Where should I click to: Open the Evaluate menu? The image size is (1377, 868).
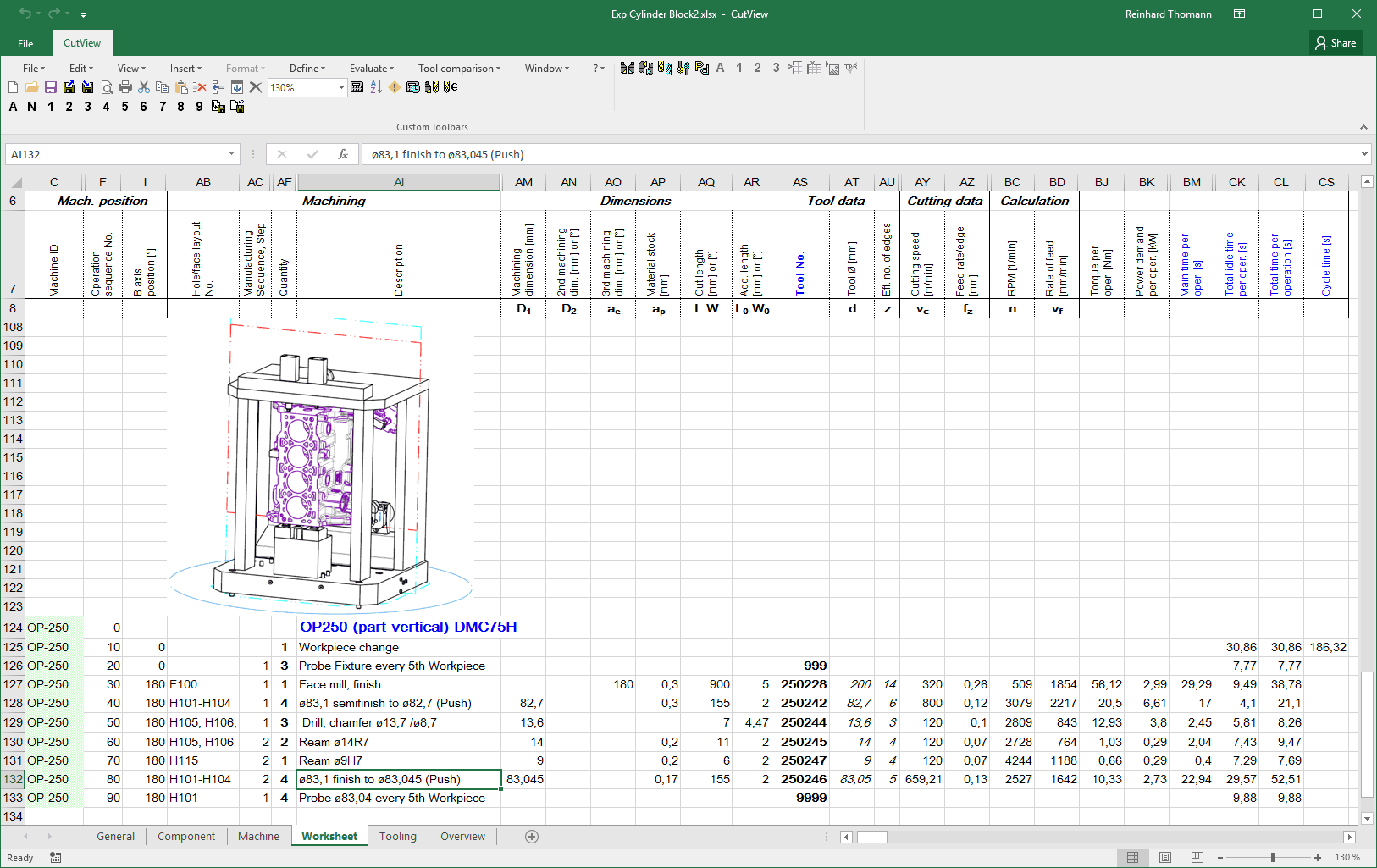[372, 69]
